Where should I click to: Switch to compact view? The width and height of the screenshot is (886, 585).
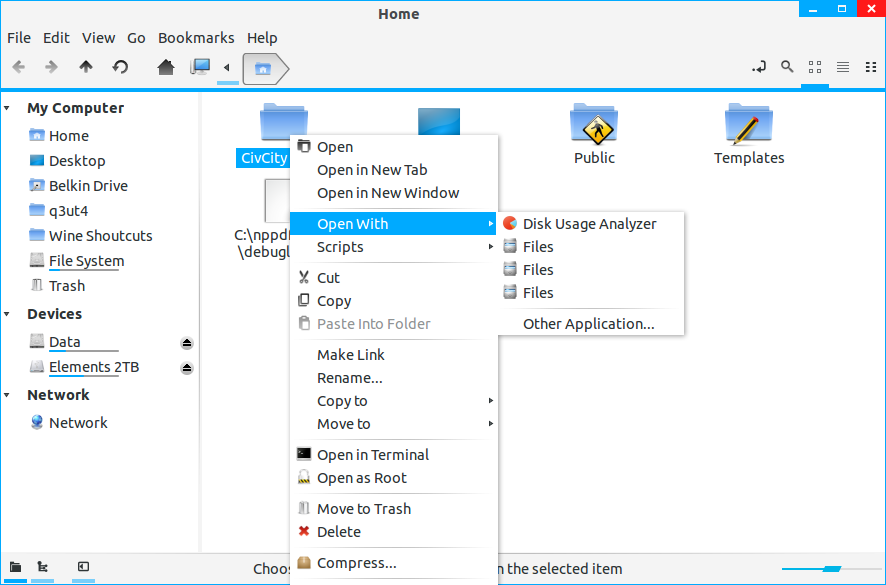coord(870,67)
